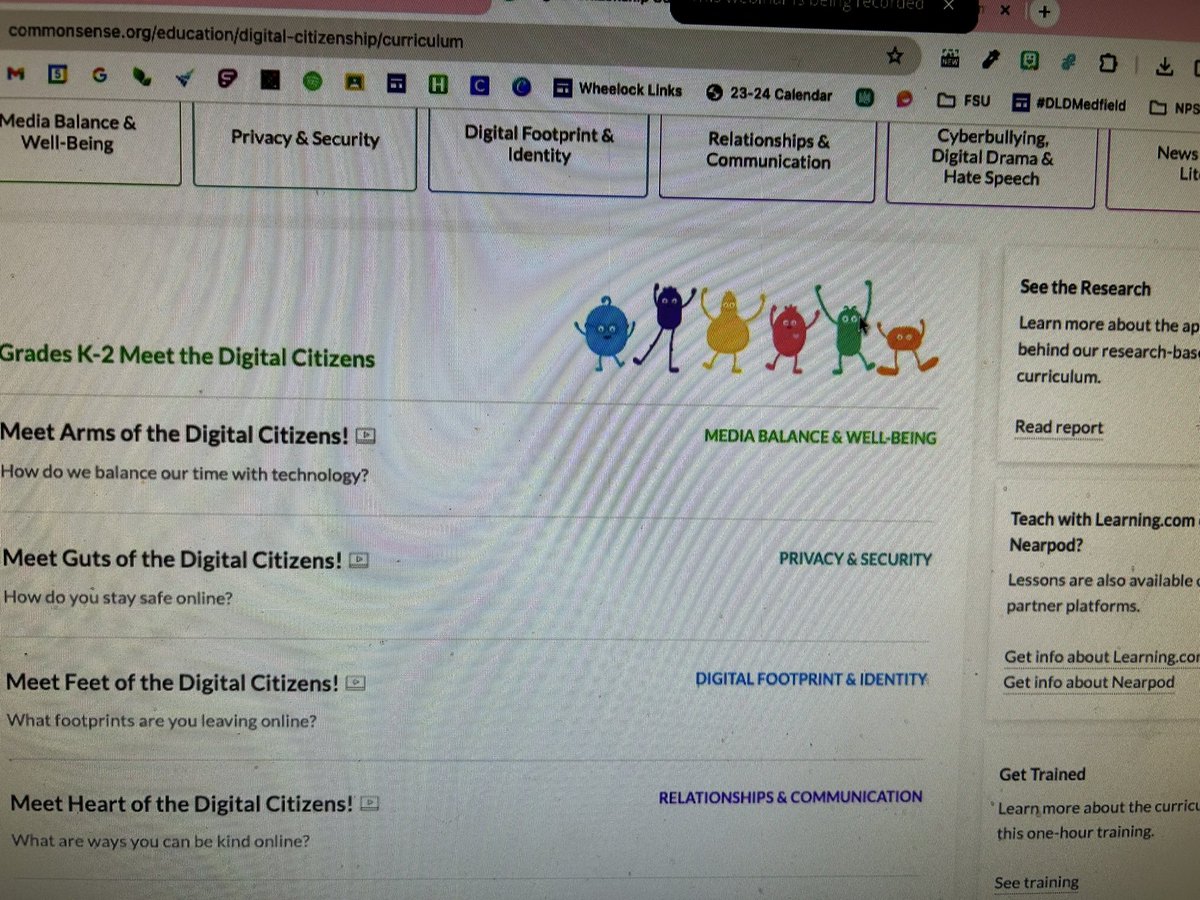Open Meet Feet of the Digital Citizens lesson
Screen dimensions: 1200x900
(173, 683)
